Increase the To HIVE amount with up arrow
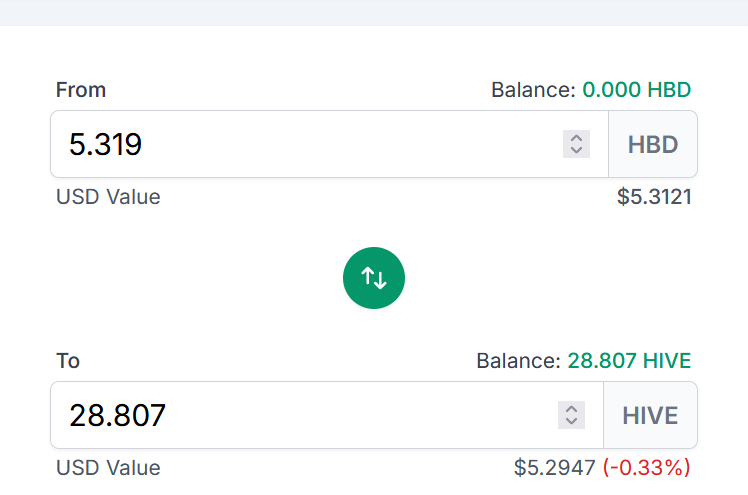Image resolution: width=748 pixels, height=495 pixels. tap(571, 409)
